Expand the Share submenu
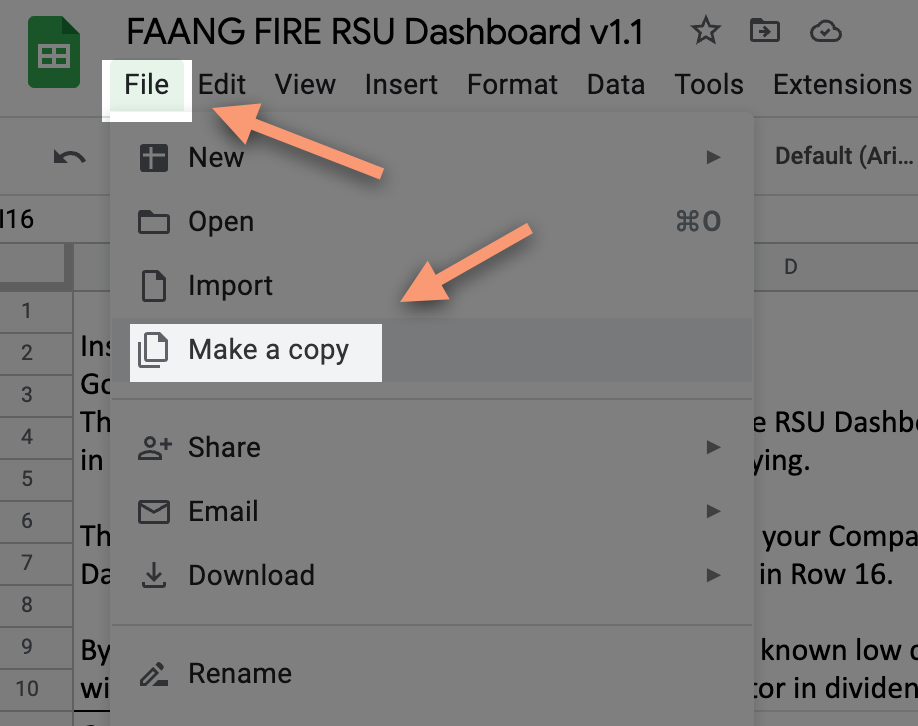918x726 pixels. click(713, 447)
